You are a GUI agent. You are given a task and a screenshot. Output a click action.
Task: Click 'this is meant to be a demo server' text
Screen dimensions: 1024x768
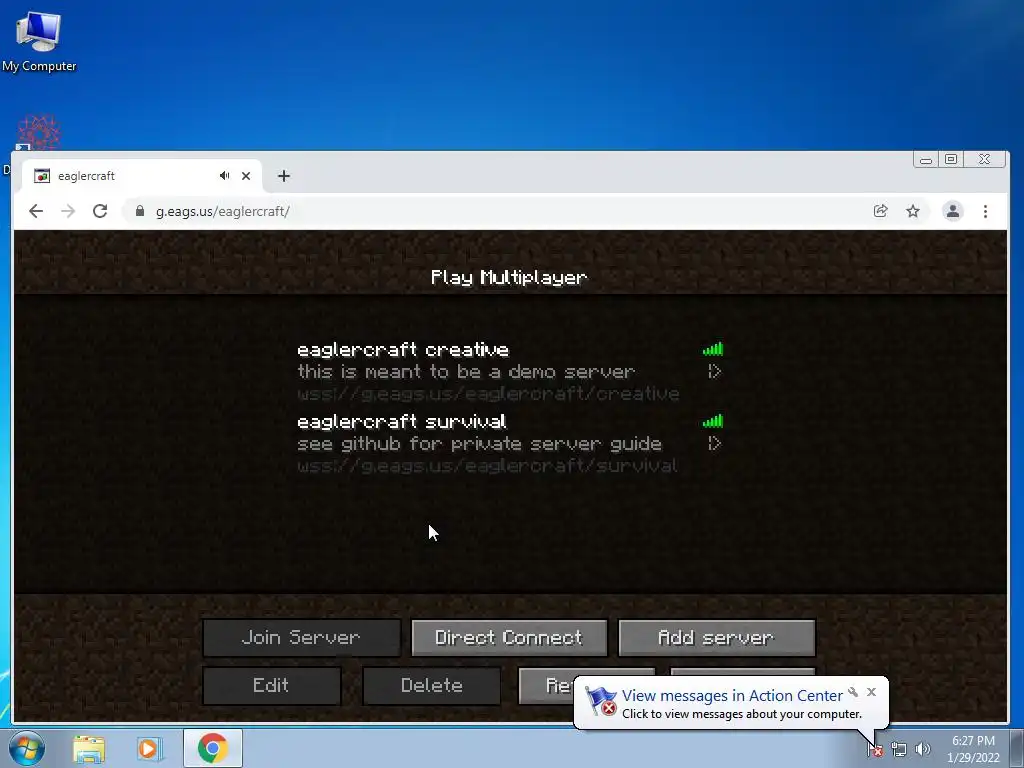(x=466, y=372)
